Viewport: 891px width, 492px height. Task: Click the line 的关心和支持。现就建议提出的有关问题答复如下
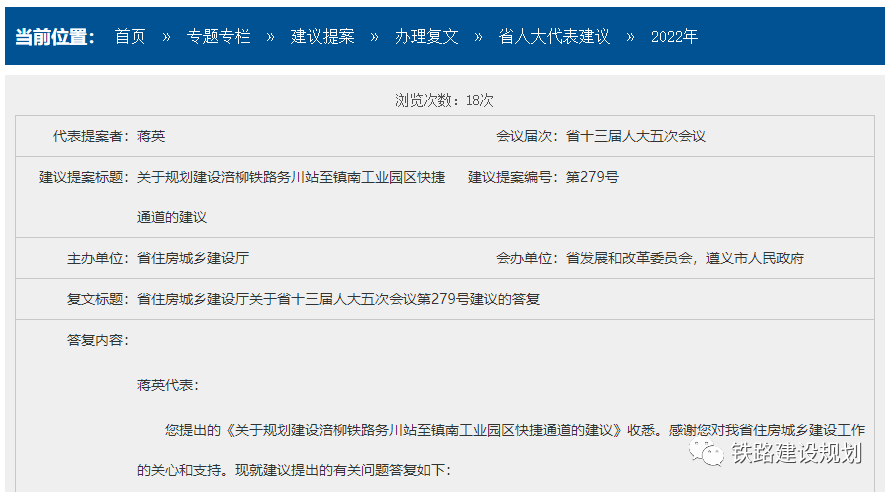(294, 470)
